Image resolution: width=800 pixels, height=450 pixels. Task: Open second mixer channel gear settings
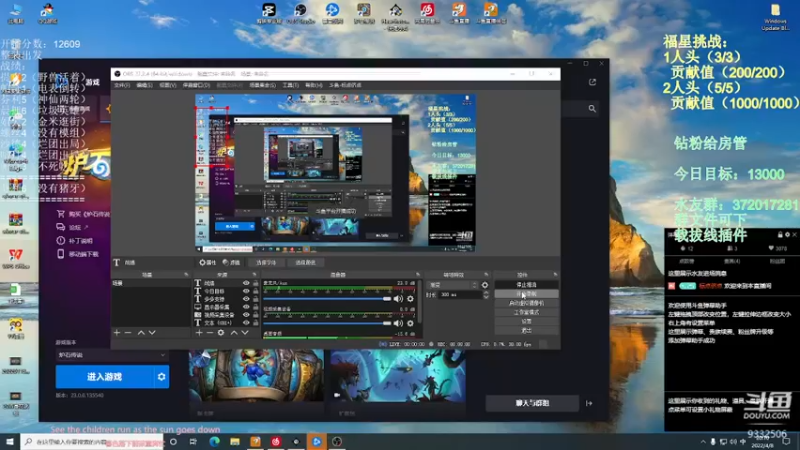(410, 323)
